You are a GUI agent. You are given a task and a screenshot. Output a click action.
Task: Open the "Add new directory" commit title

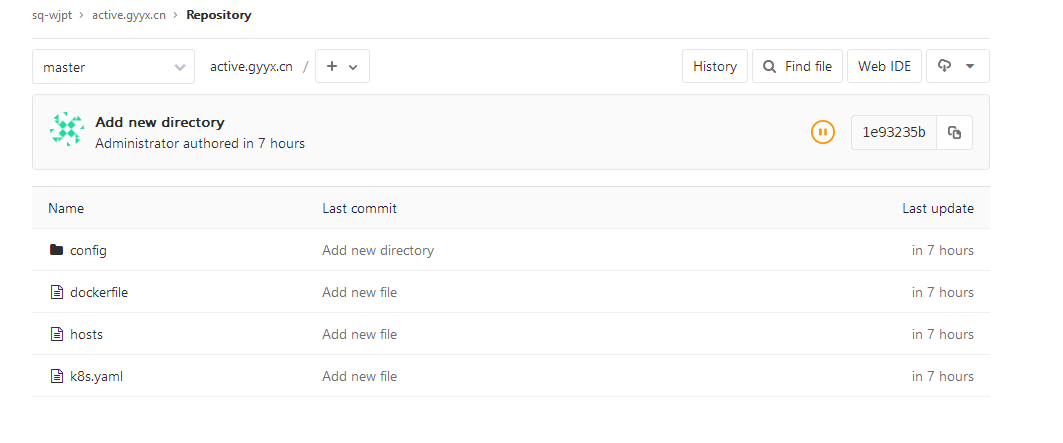[160, 122]
